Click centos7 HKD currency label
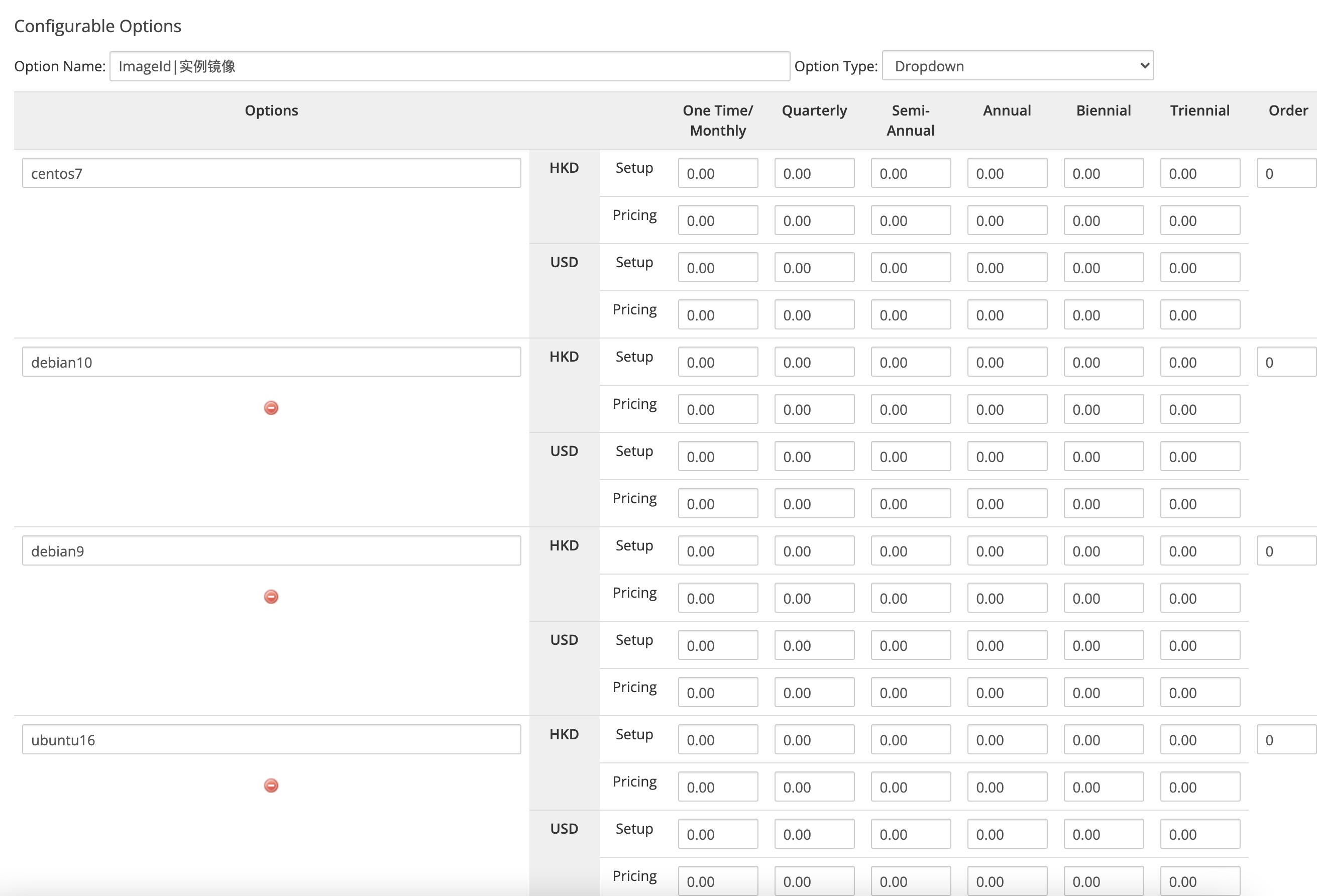The width and height of the screenshot is (1317, 896). [564, 168]
